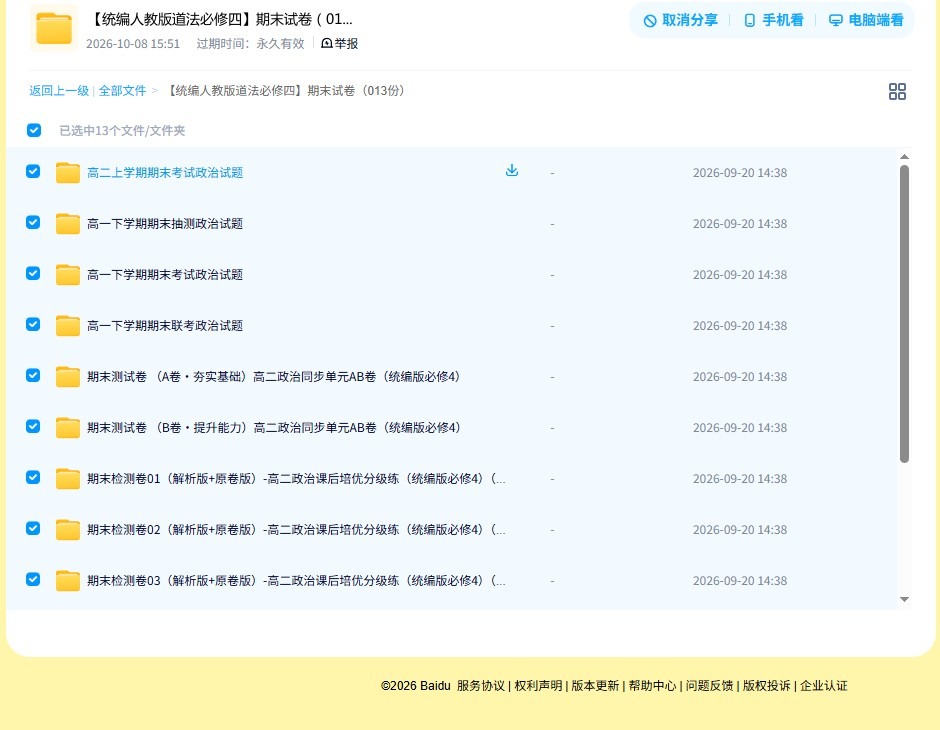
Task: Click folder icon of 期末测试卷 A卷
Action: [x=68, y=376]
